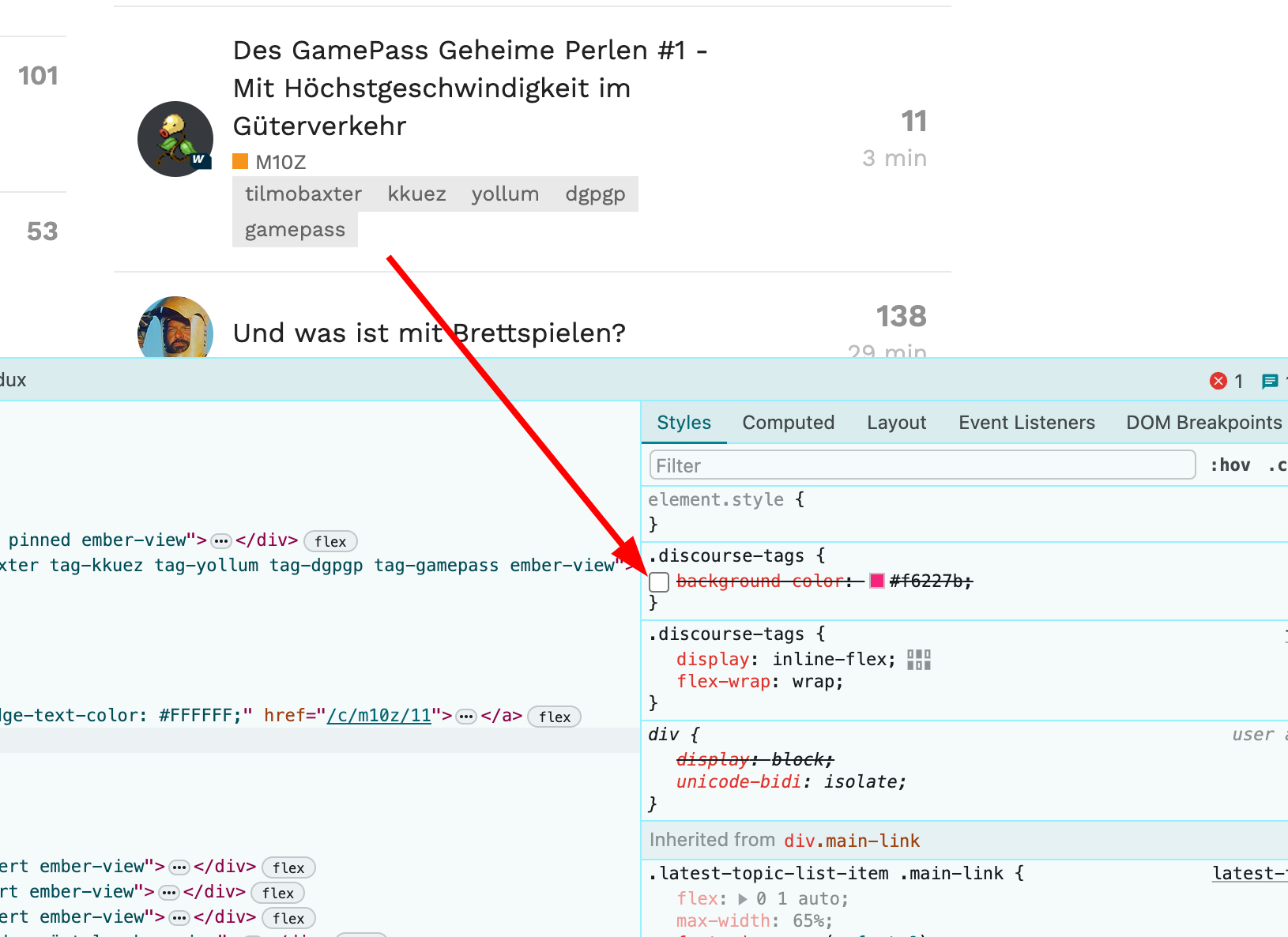Switch to the Computed tab
This screenshot has width=1288, height=937.
(788, 423)
